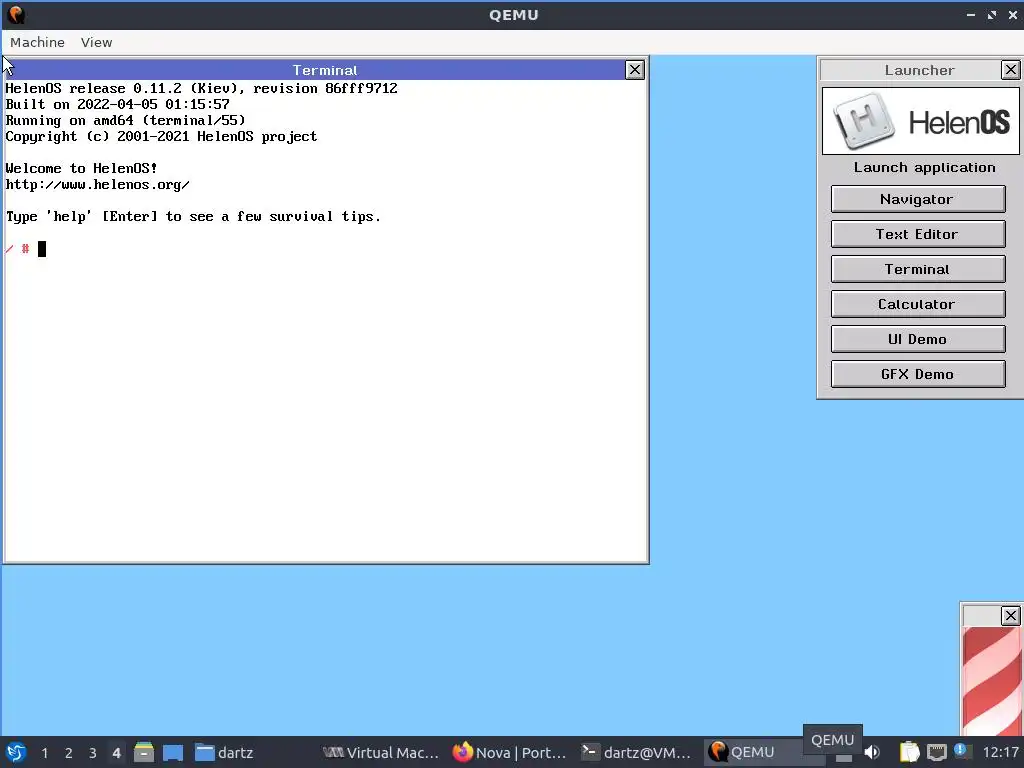Open the taskbar start menu icon

16,752
